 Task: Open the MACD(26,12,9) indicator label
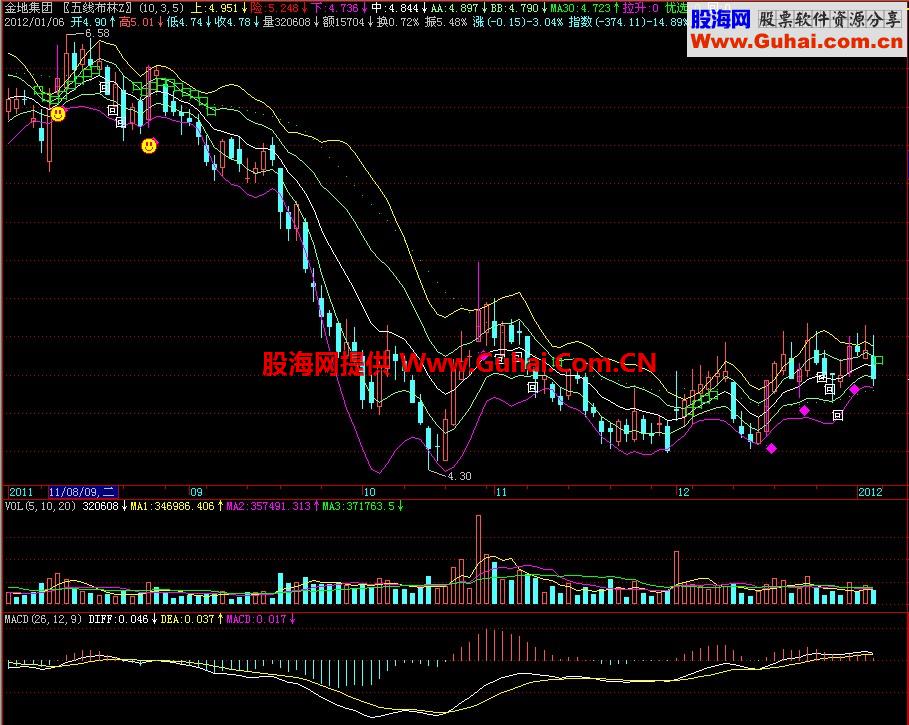pos(43,619)
